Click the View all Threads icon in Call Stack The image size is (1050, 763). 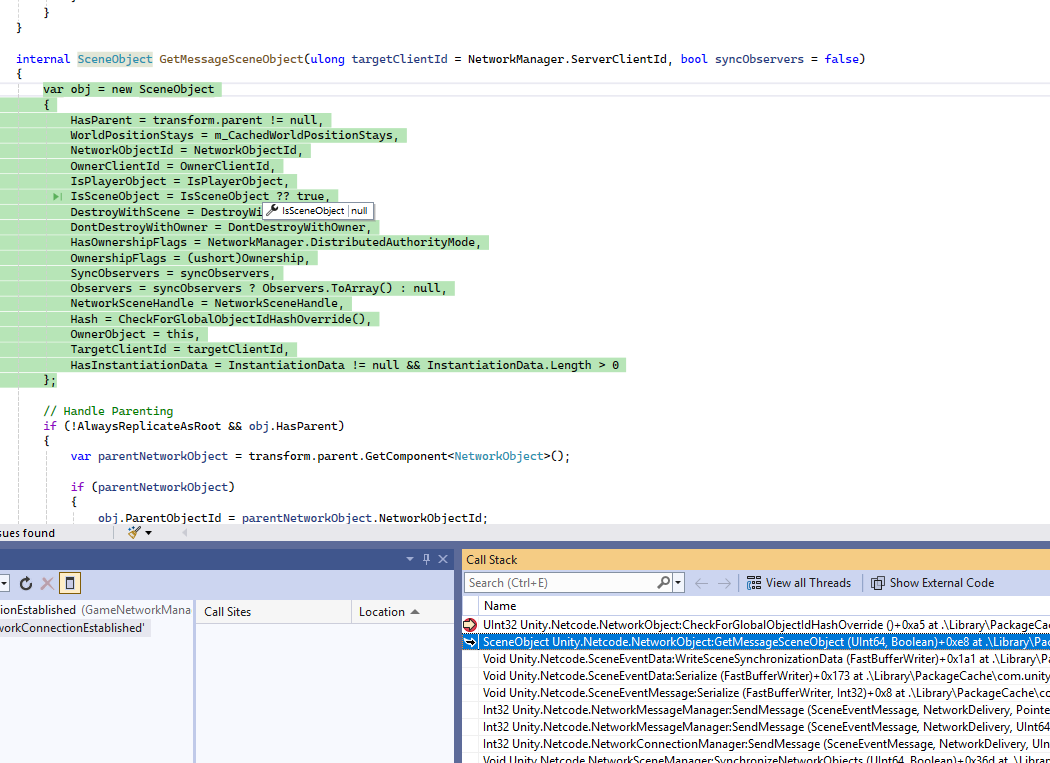point(755,583)
